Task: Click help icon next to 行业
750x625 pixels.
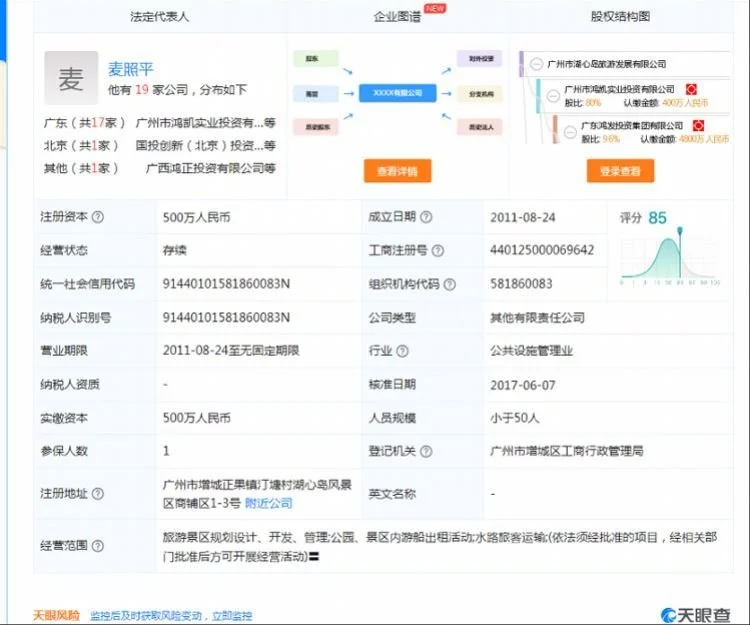Action: coord(403,351)
